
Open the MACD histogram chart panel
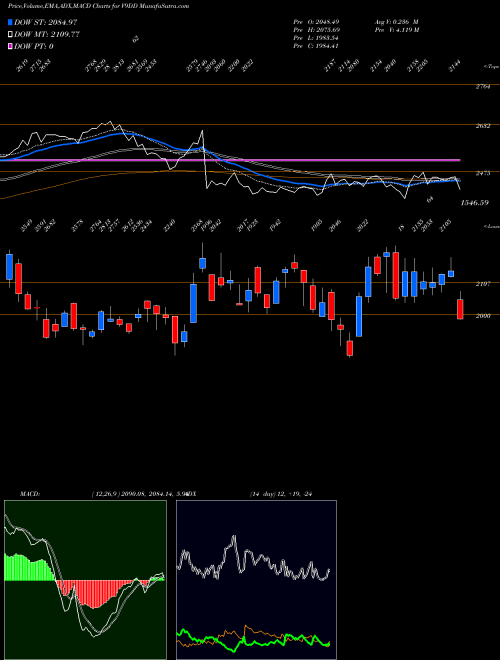tap(85, 580)
